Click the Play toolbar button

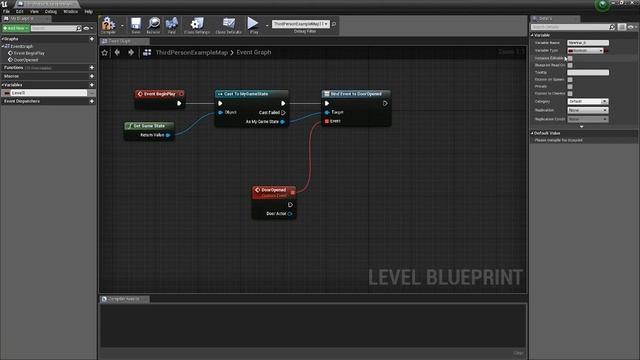pos(253,24)
